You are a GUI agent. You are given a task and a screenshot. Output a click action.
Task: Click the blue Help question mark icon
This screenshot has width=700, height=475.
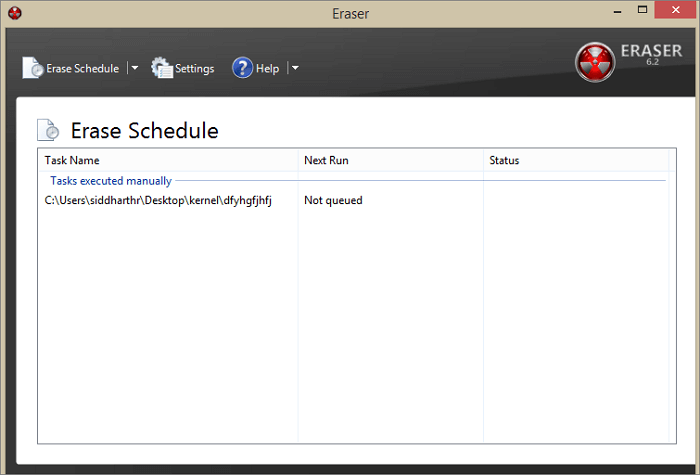(x=242, y=68)
